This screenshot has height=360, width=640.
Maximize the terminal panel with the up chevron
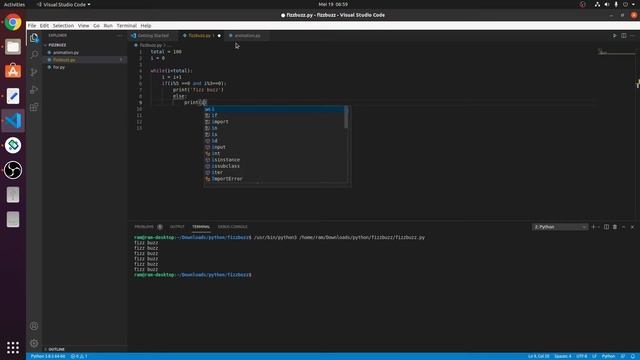pyautogui.click(x=624, y=227)
